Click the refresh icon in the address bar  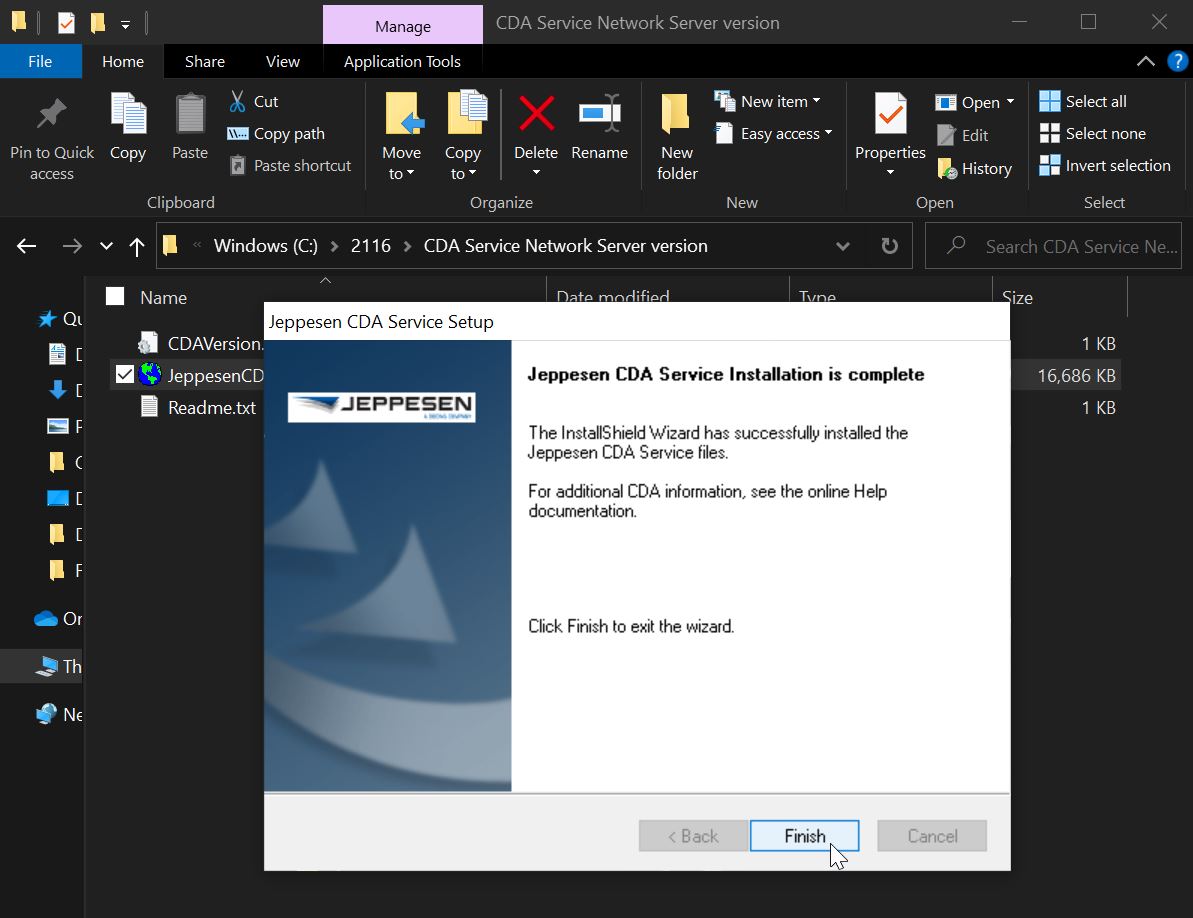tap(889, 245)
